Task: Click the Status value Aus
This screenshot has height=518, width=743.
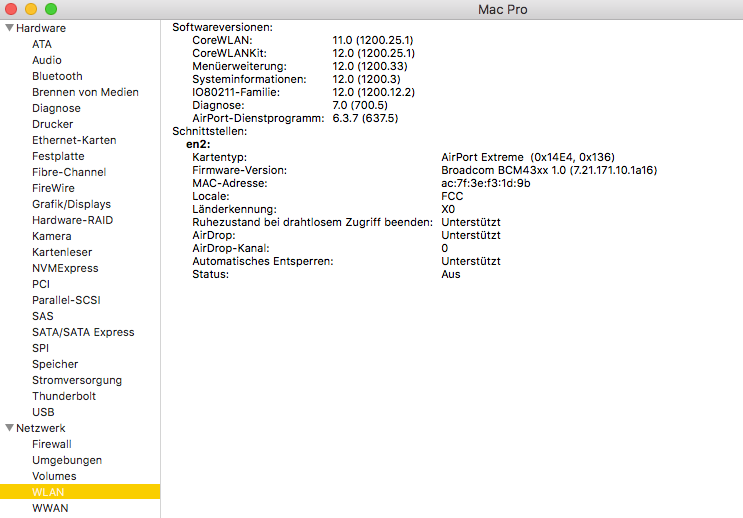Action: coord(451,274)
